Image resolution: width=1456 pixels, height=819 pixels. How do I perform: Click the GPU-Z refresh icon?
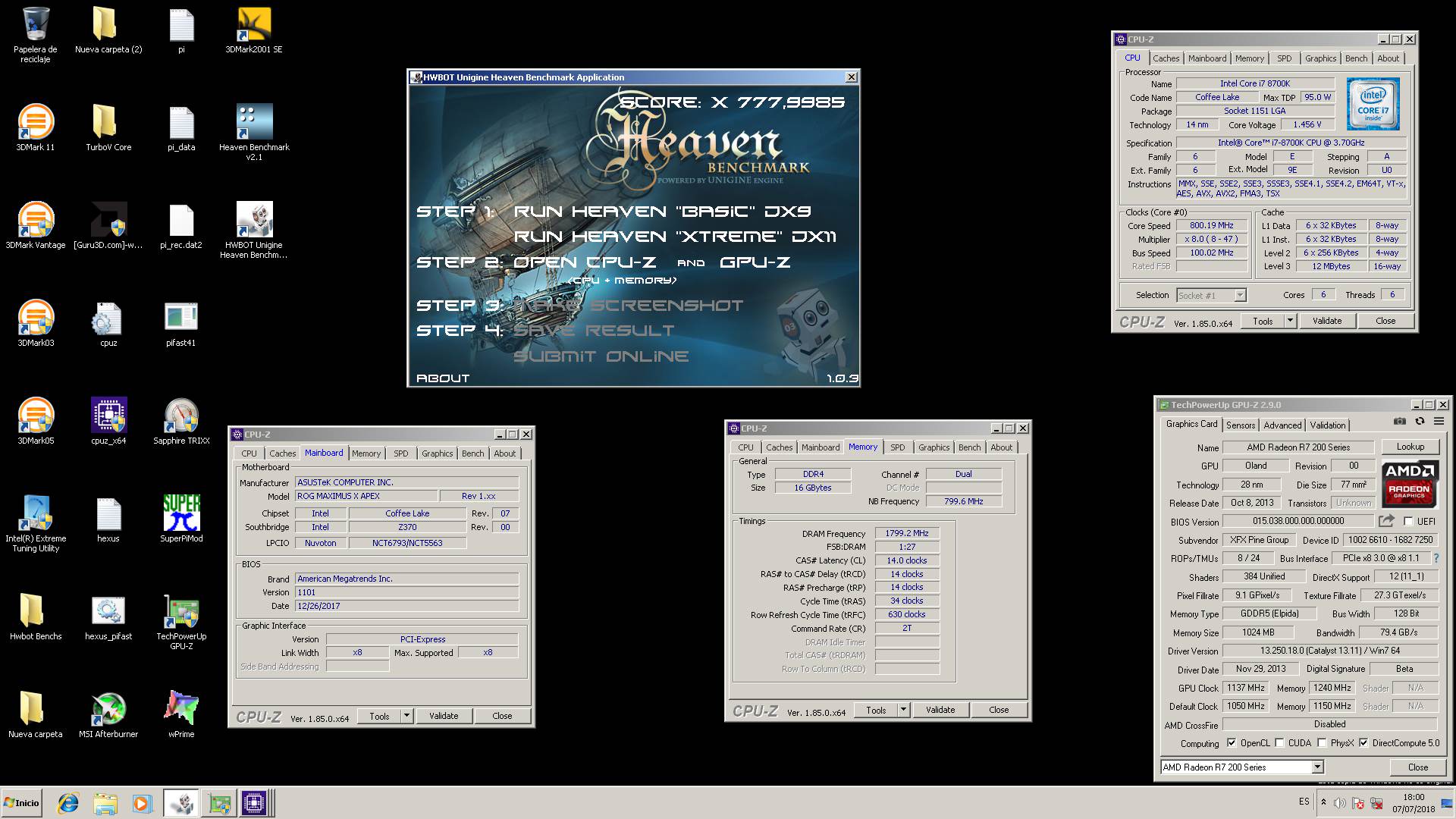coord(1420,421)
